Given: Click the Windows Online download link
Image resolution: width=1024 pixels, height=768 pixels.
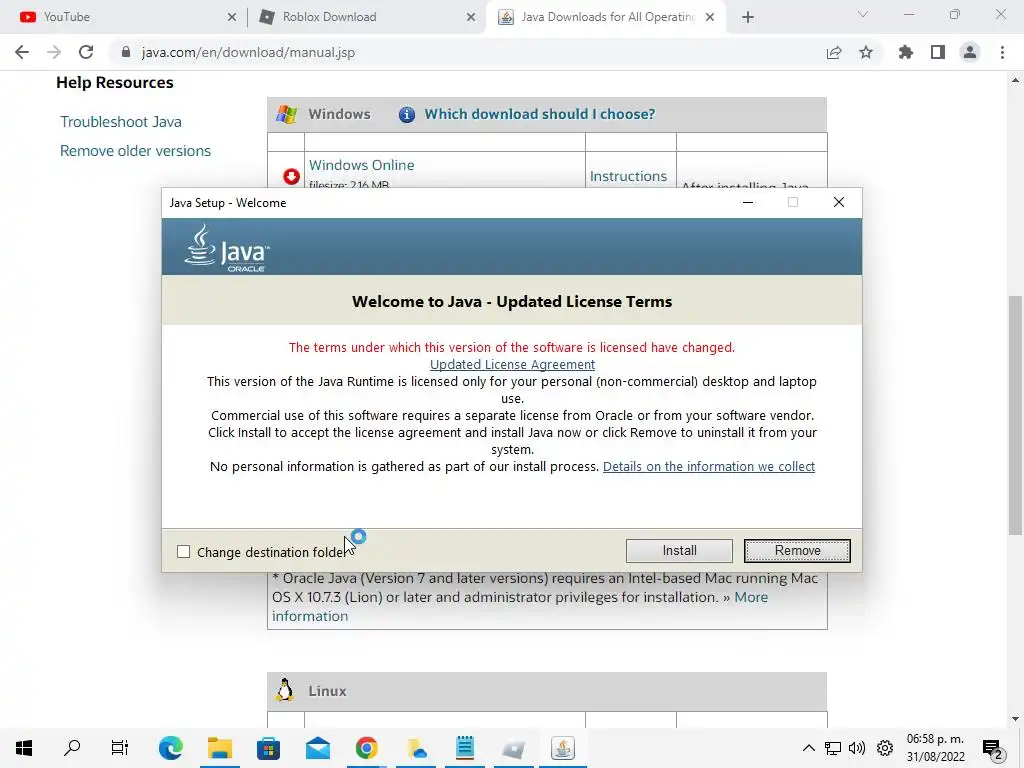Looking at the screenshot, I should (361, 165).
